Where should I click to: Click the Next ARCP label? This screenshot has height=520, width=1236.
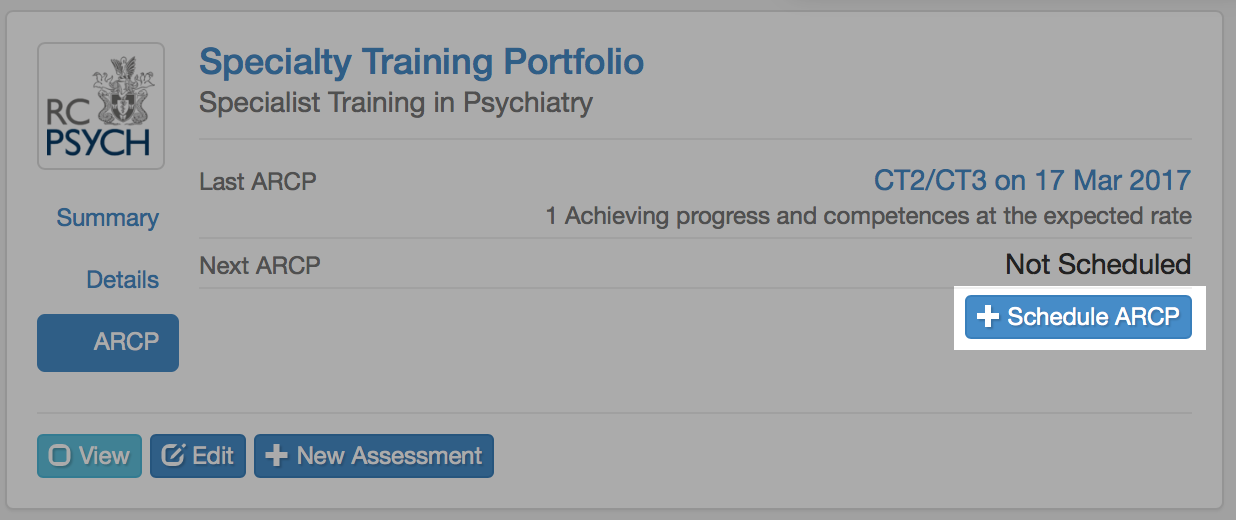click(x=260, y=266)
